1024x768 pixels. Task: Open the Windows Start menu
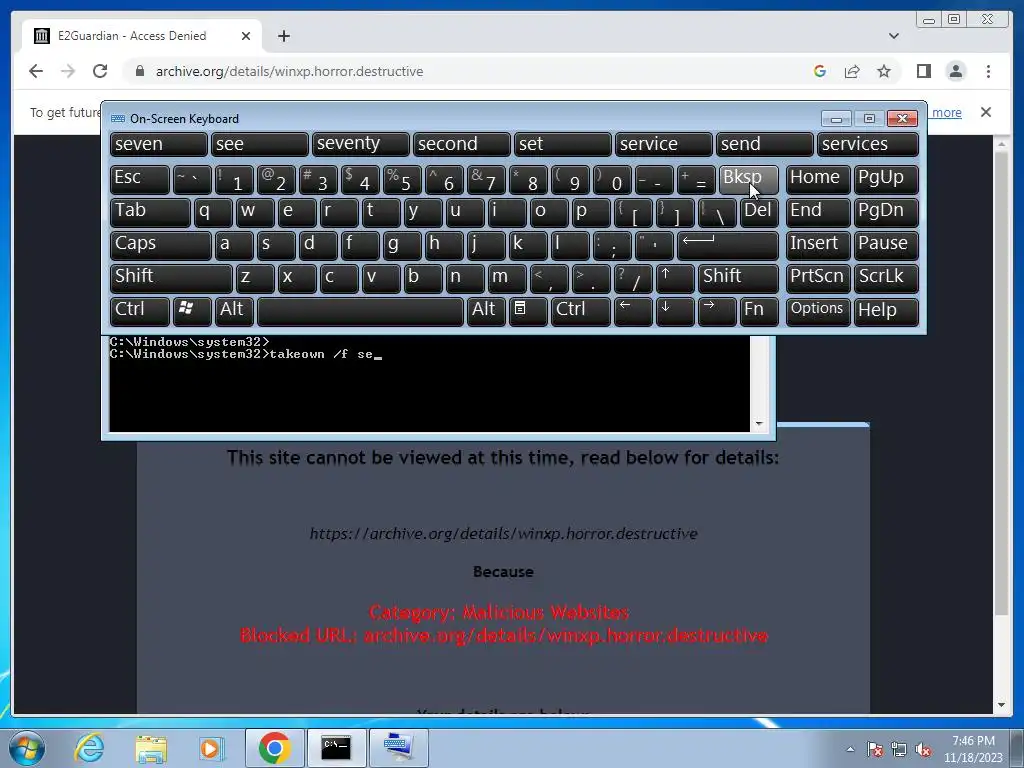coord(27,748)
